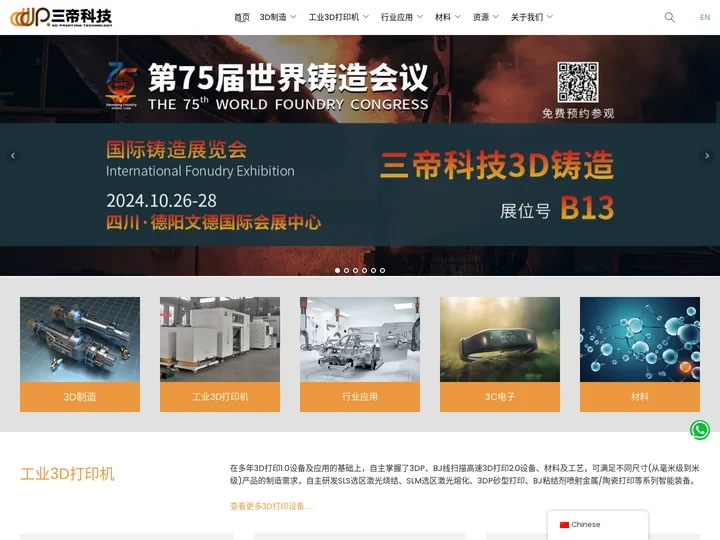This screenshot has width=720, height=540.
Task: Click 第75届世界铸造会议 banner title
Action: click(288, 77)
